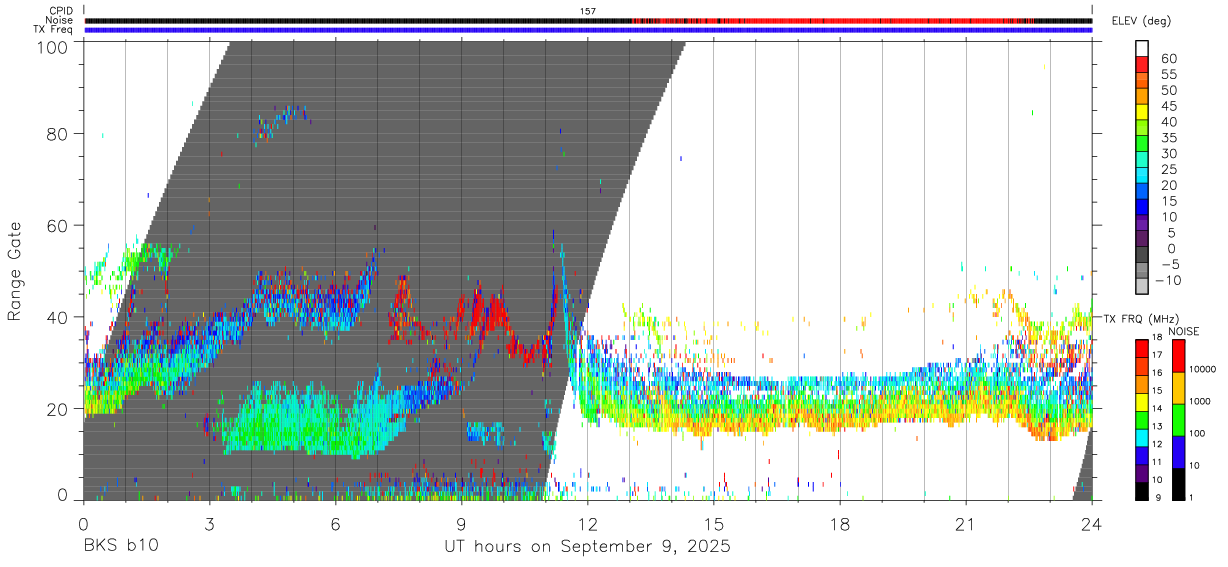Image resolution: width=1228 pixels, height=567 pixels.
Task: Click the Range Gate y-axis title
Action: tap(15, 271)
